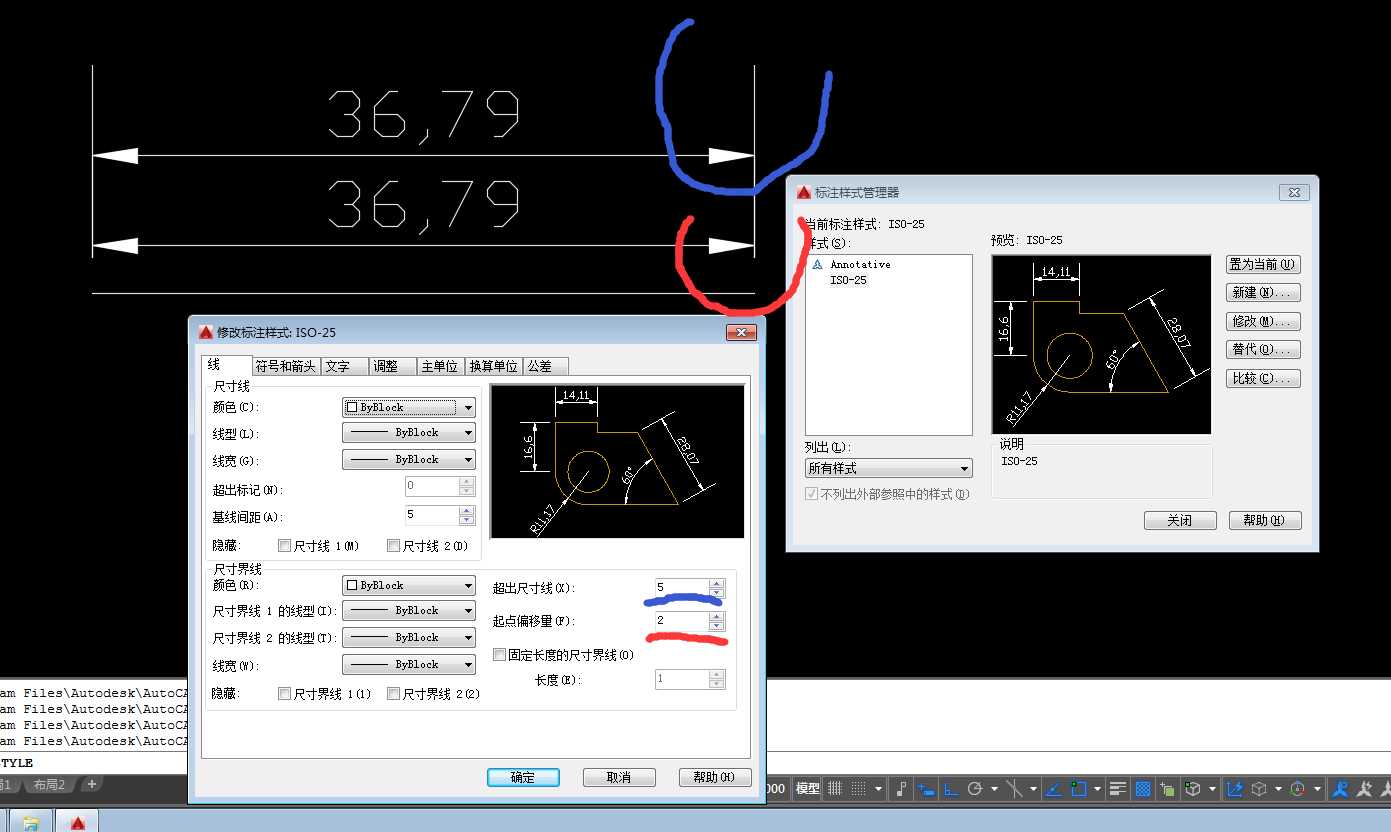The height and width of the screenshot is (832, 1391).
Task: Click the Annotative style icon in the list
Action: (817, 265)
